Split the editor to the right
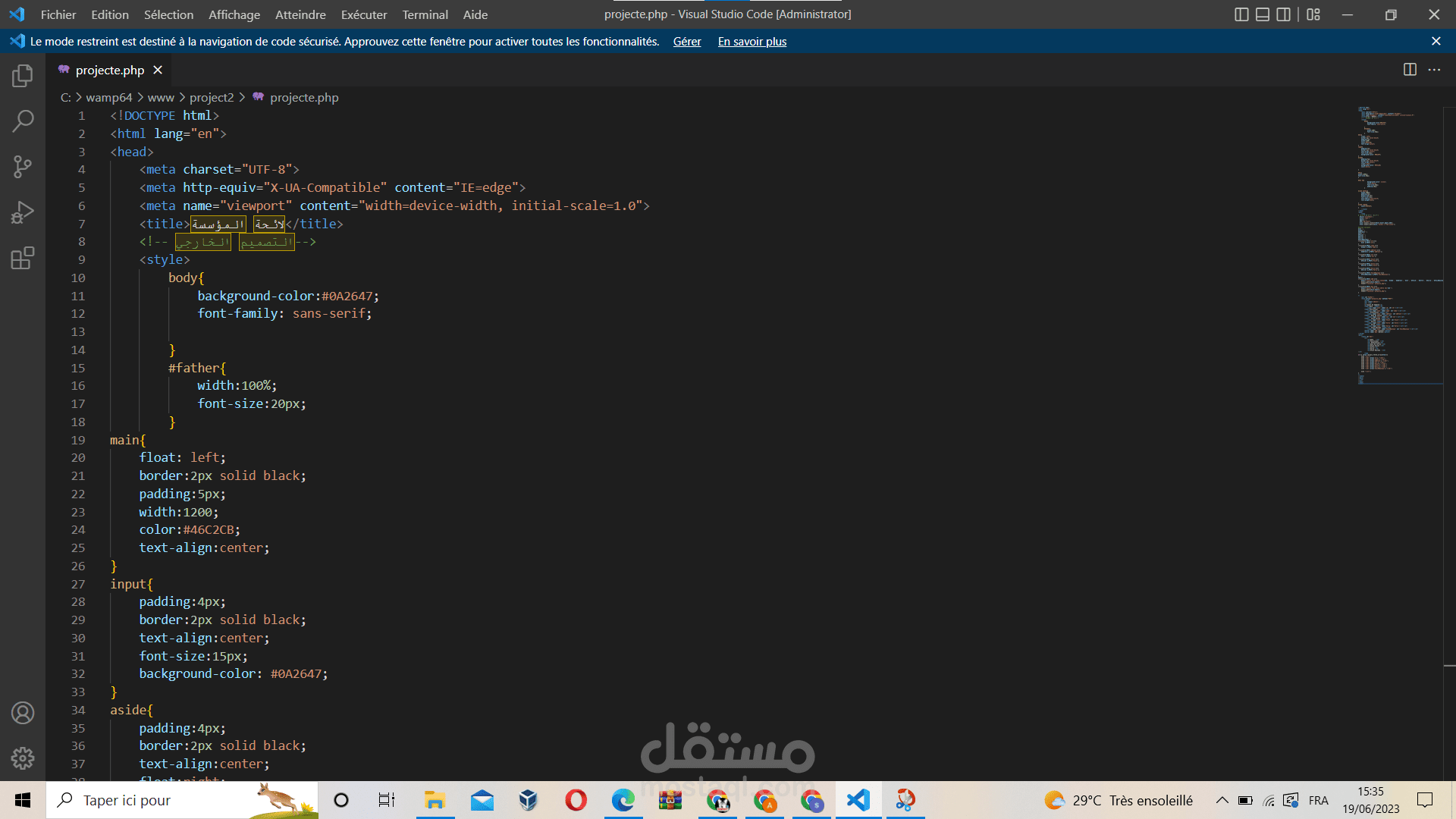Viewport: 1456px width, 819px height. click(1410, 70)
